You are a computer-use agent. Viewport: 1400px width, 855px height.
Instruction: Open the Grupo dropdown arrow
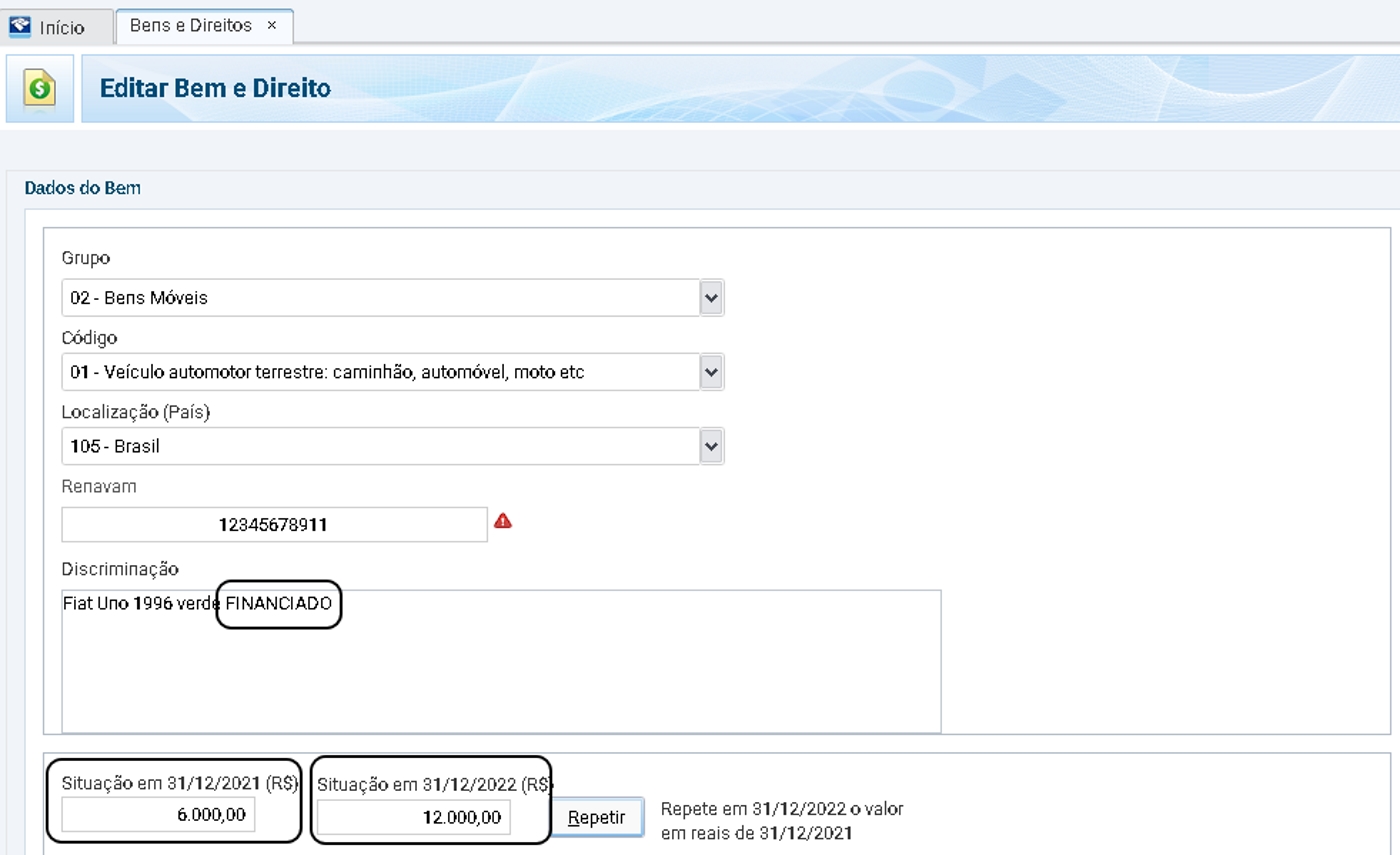711,298
